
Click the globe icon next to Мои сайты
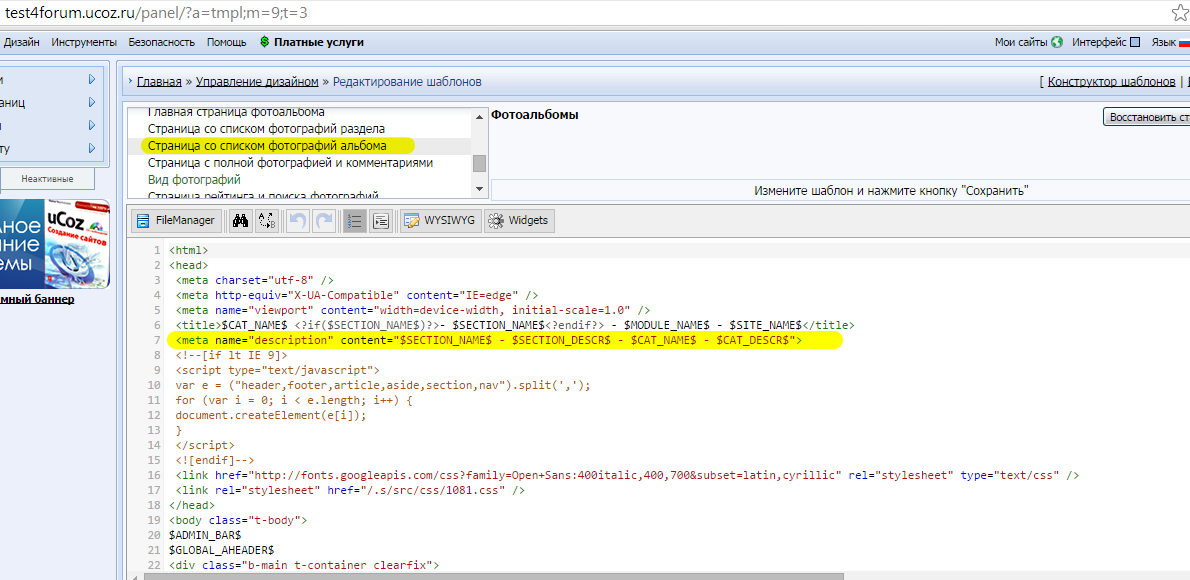point(1056,43)
